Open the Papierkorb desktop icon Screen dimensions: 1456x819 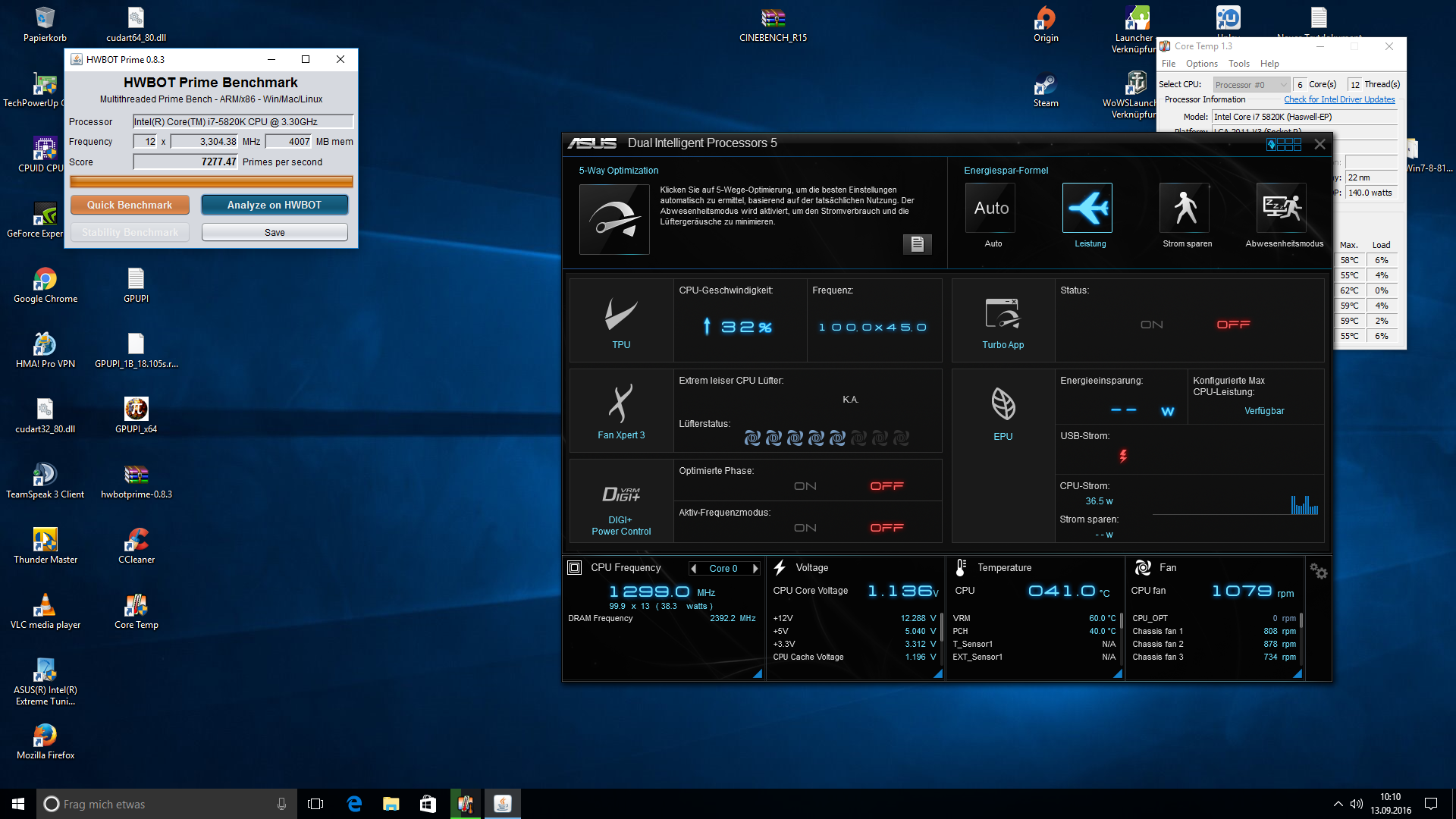click(x=45, y=24)
